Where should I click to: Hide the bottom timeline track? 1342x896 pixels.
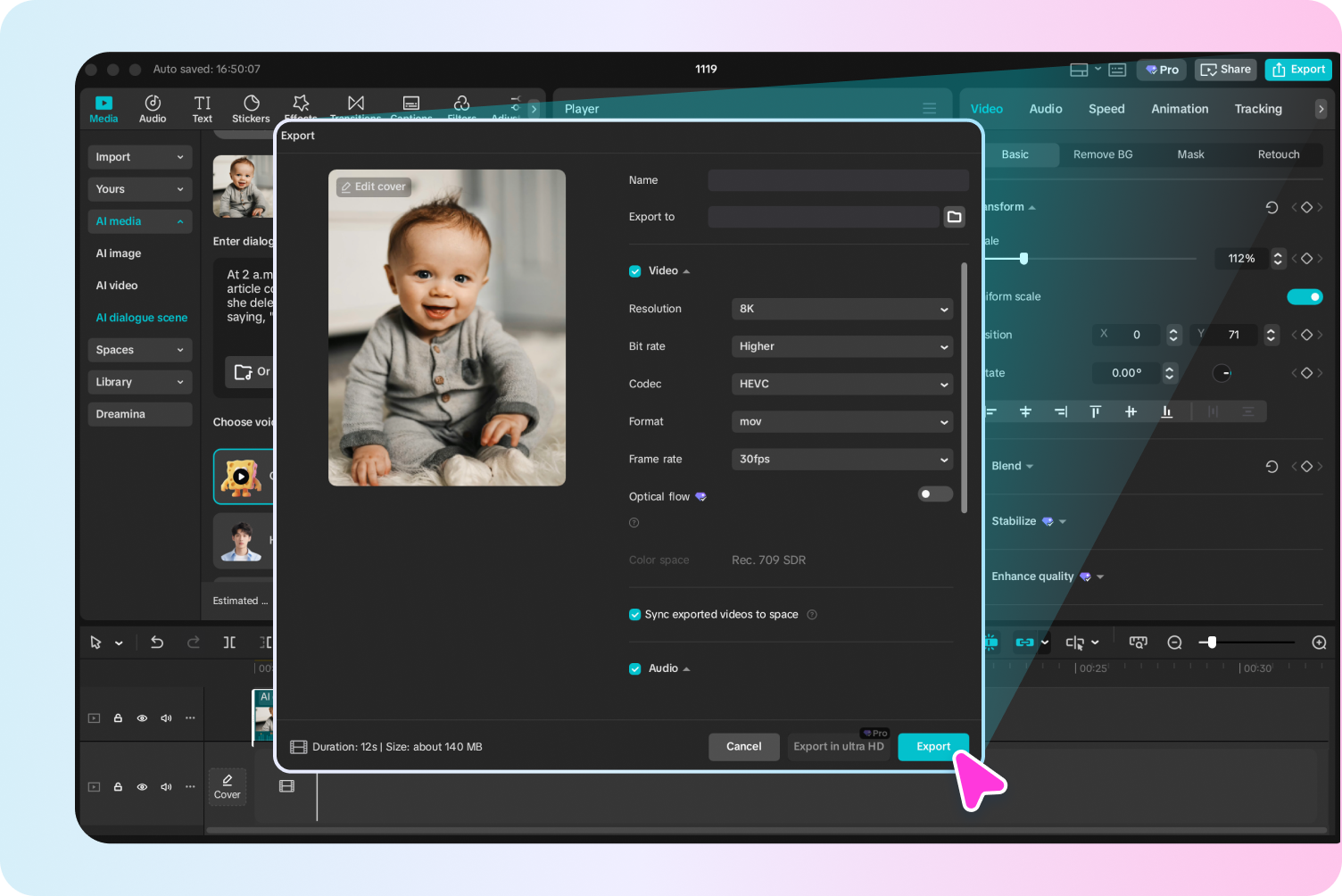click(x=141, y=786)
